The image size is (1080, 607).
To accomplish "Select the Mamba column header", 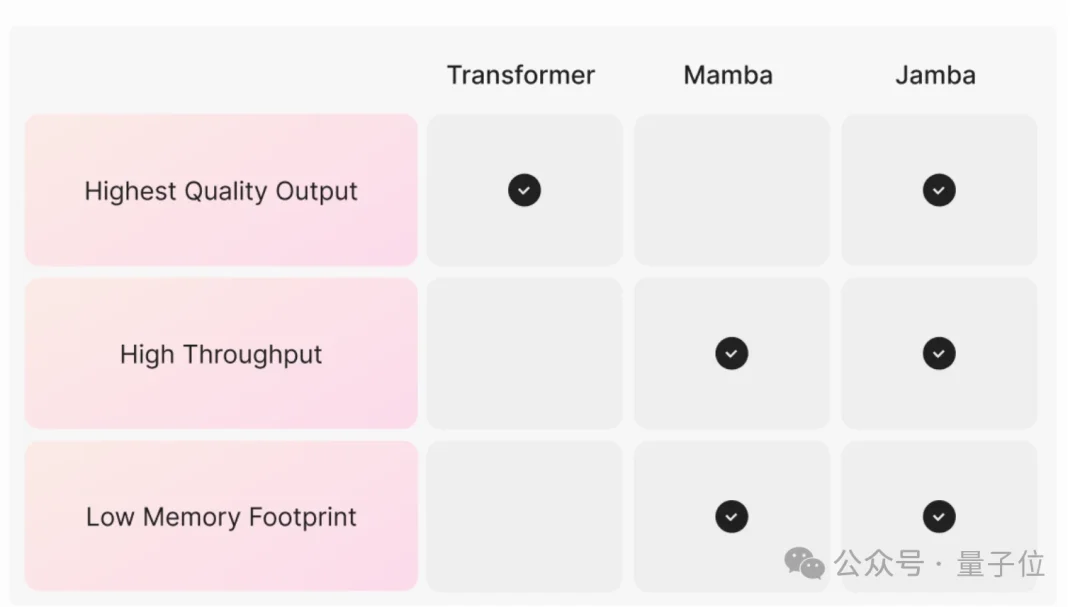I will (728, 75).
